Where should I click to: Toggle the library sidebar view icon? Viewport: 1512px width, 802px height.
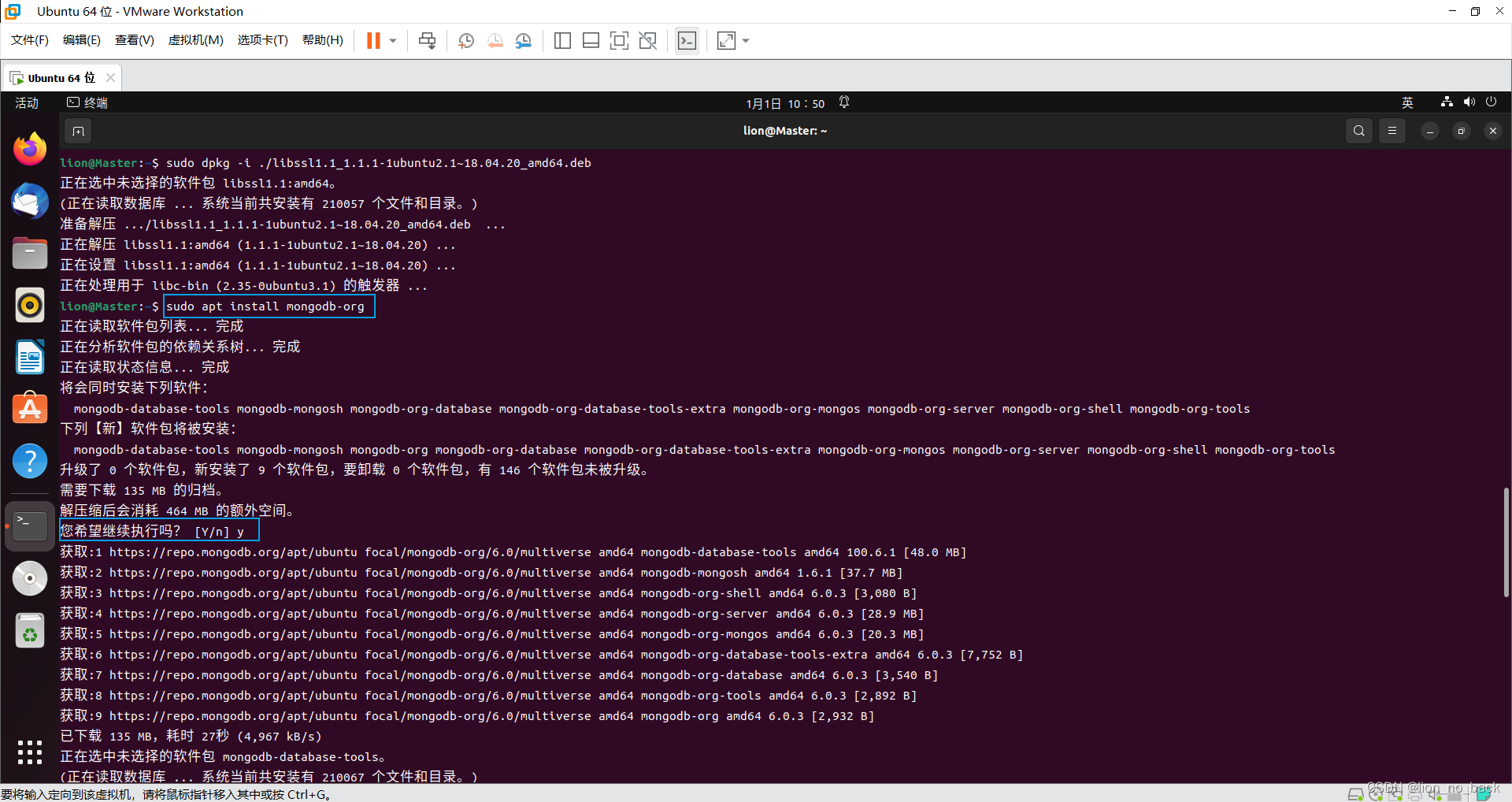(x=562, y=40)
